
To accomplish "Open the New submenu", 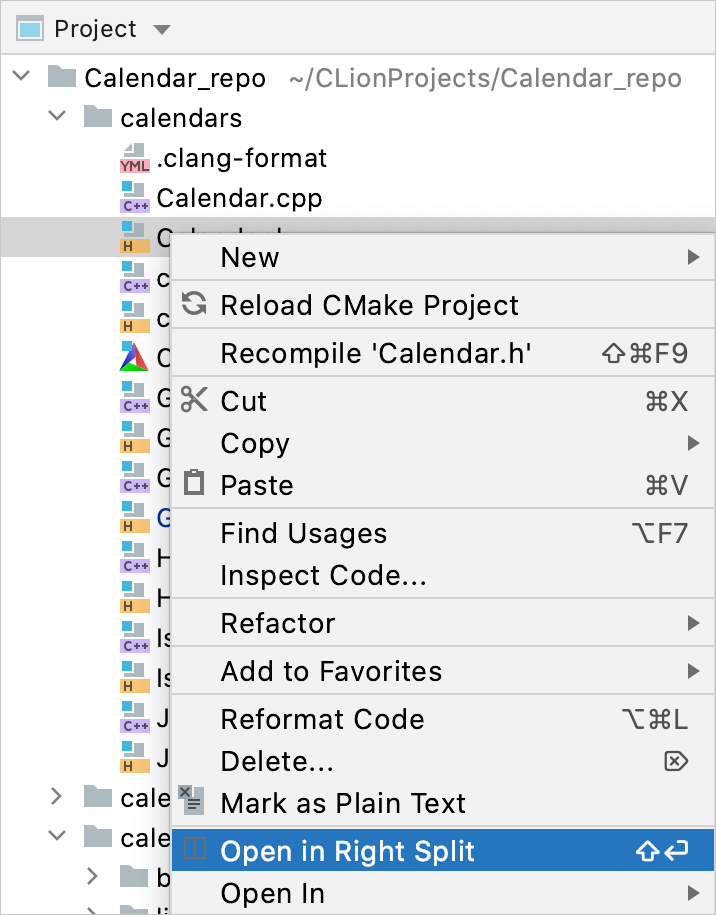I will coord(248,257).
